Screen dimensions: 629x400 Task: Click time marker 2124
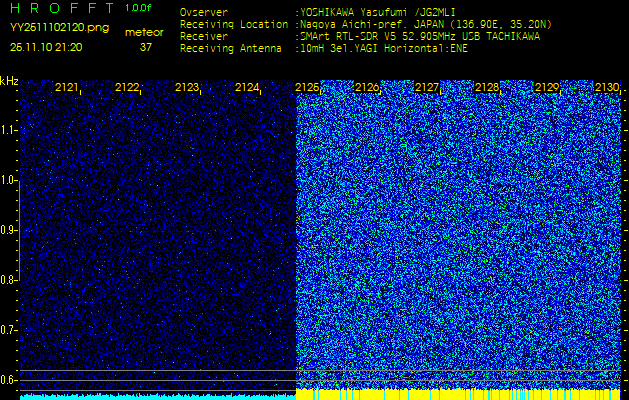[247, 87]
